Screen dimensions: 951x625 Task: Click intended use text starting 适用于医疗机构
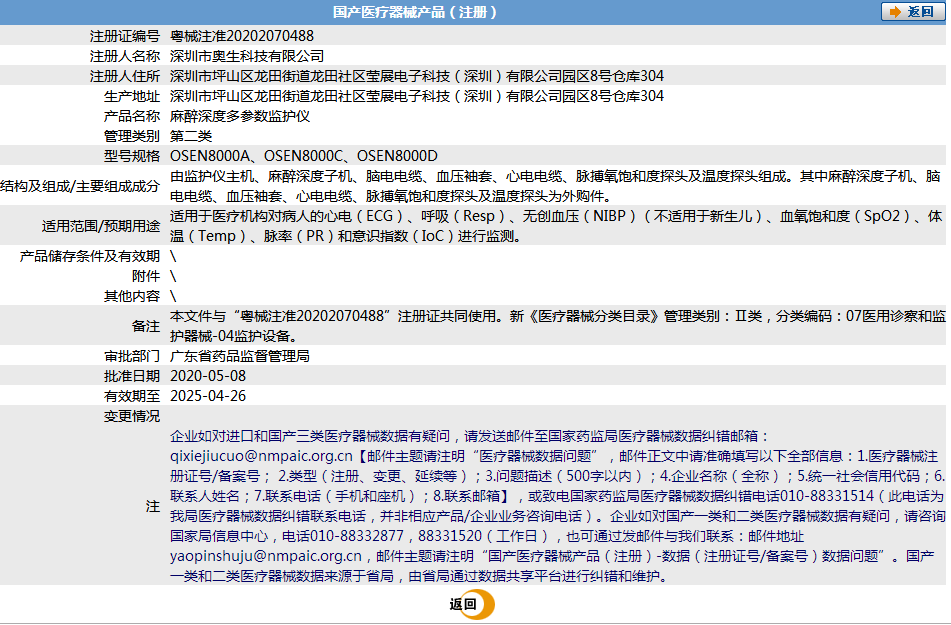point(556,226)
